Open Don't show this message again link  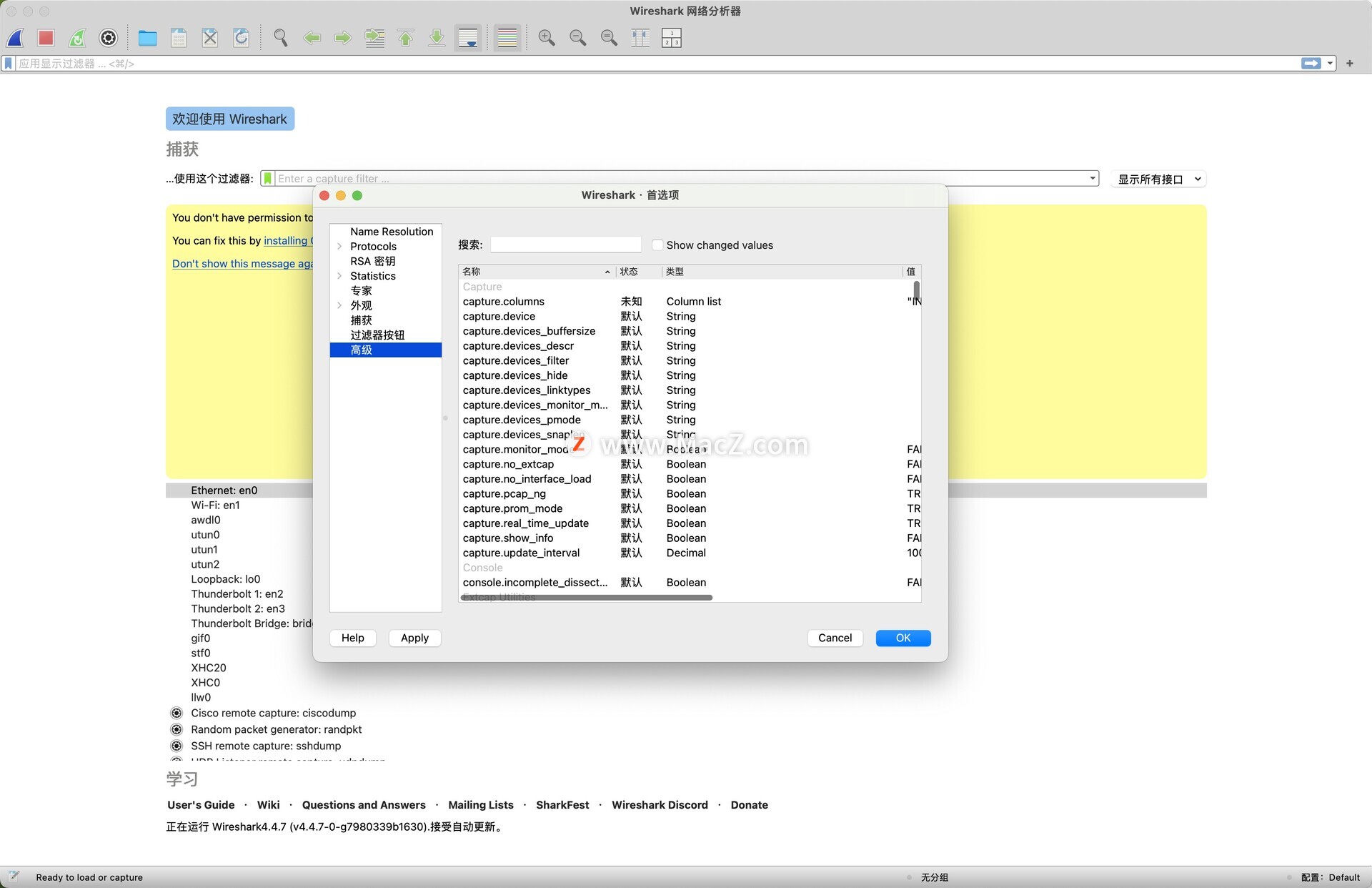[243, 264]
